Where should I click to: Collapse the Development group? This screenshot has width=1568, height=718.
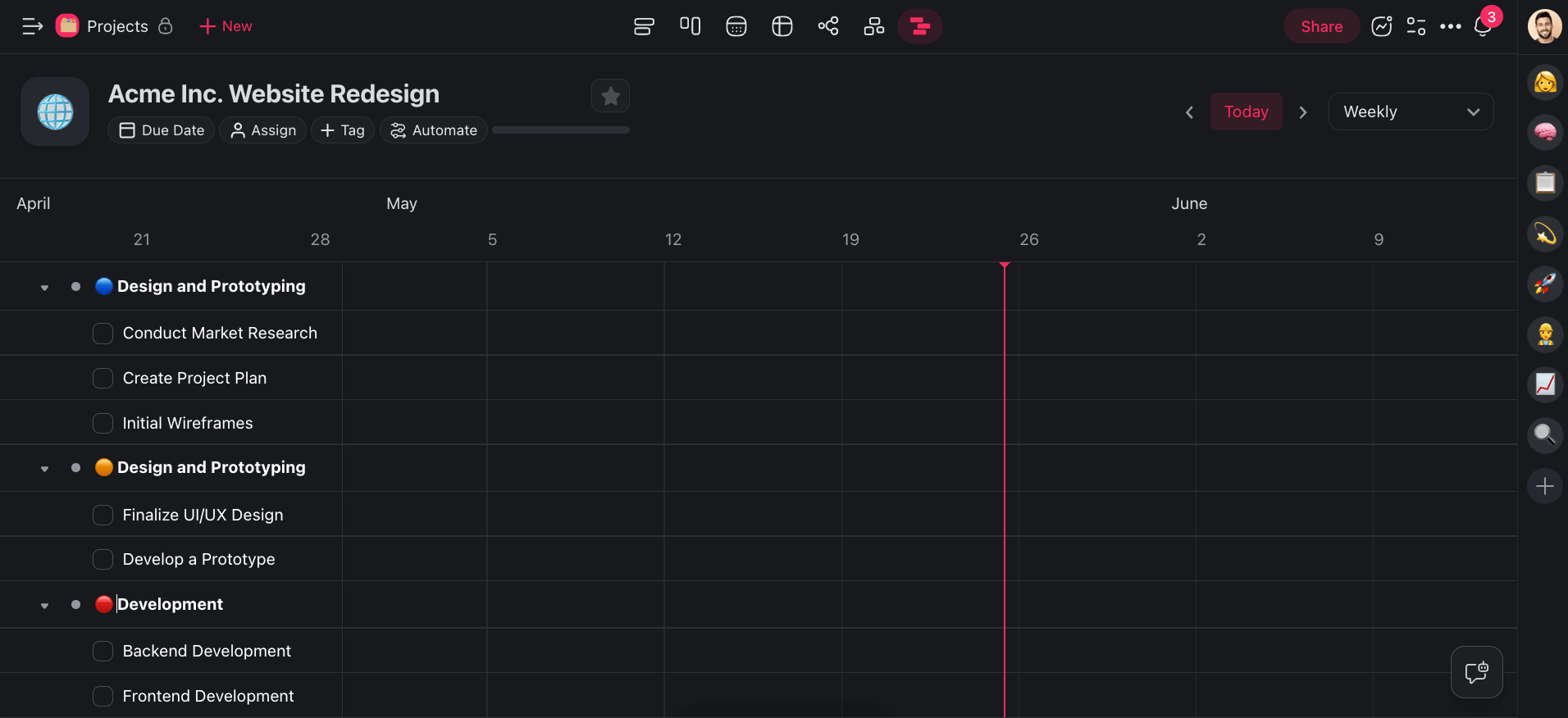coord(44,606)
